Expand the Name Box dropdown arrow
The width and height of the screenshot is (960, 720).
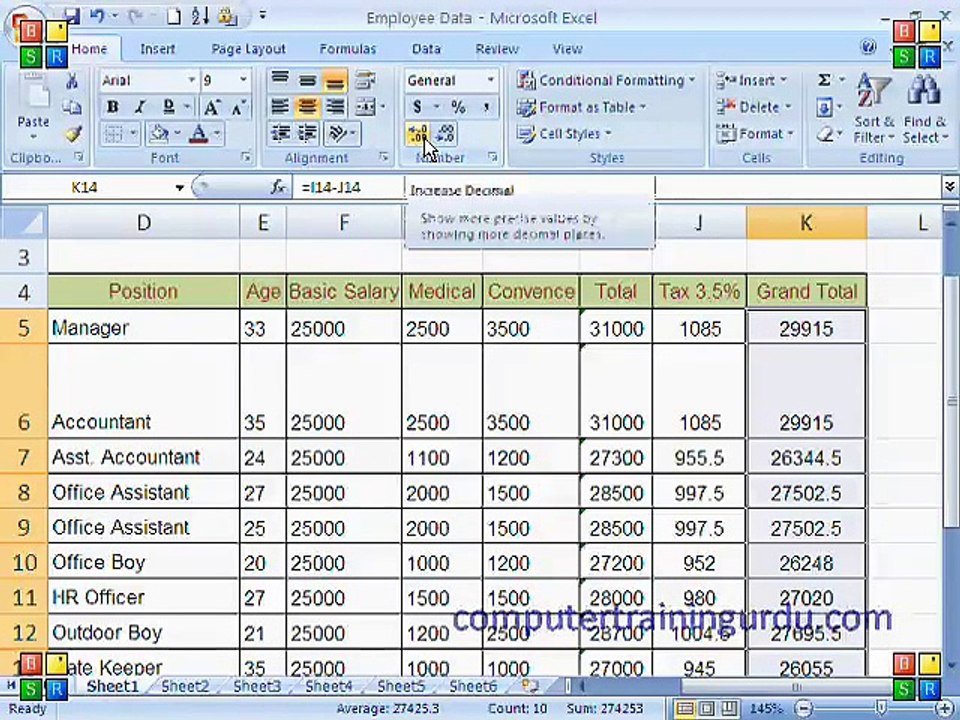click(x=179, y=187)
